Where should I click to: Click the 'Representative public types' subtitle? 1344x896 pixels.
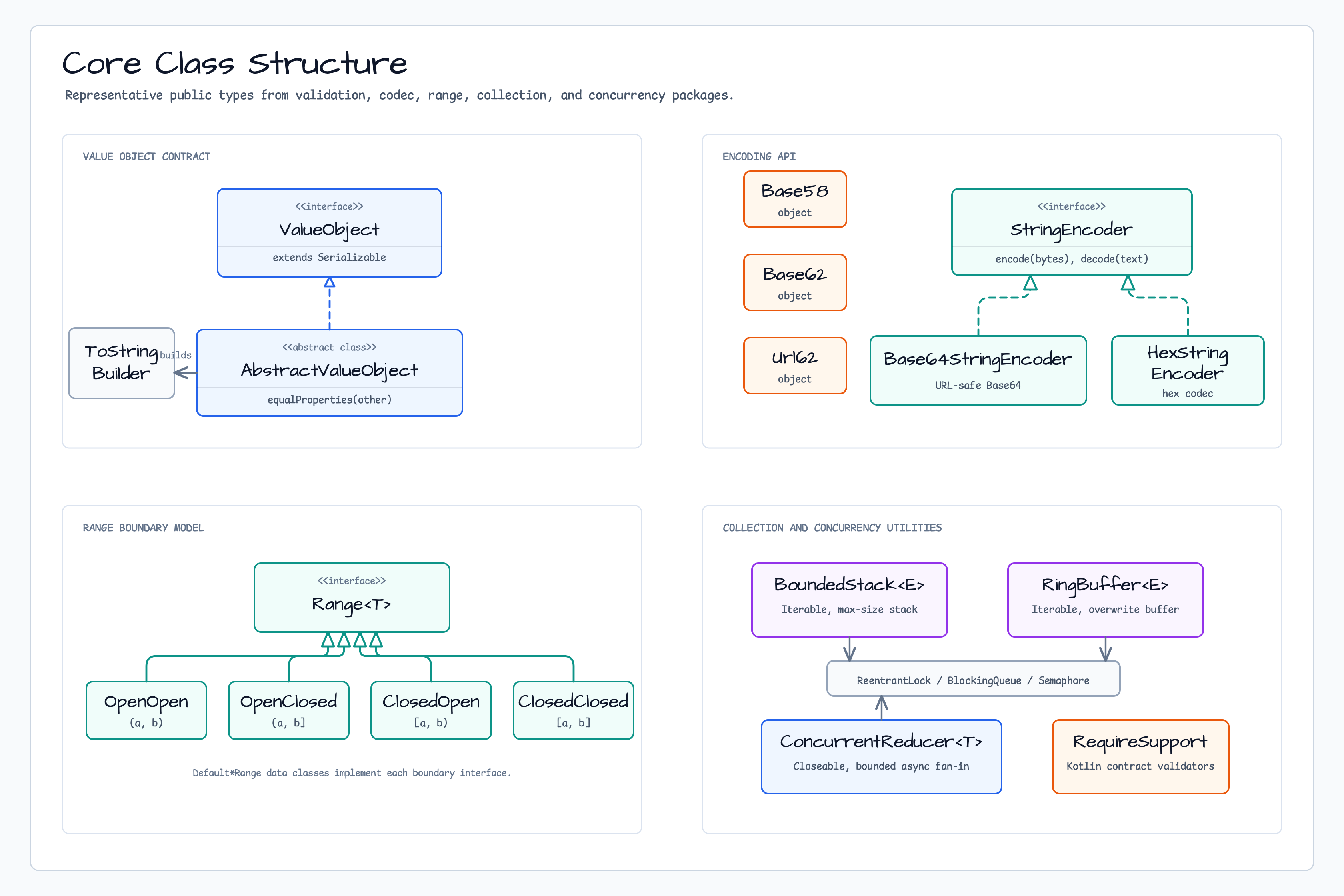tap(399, 96)
